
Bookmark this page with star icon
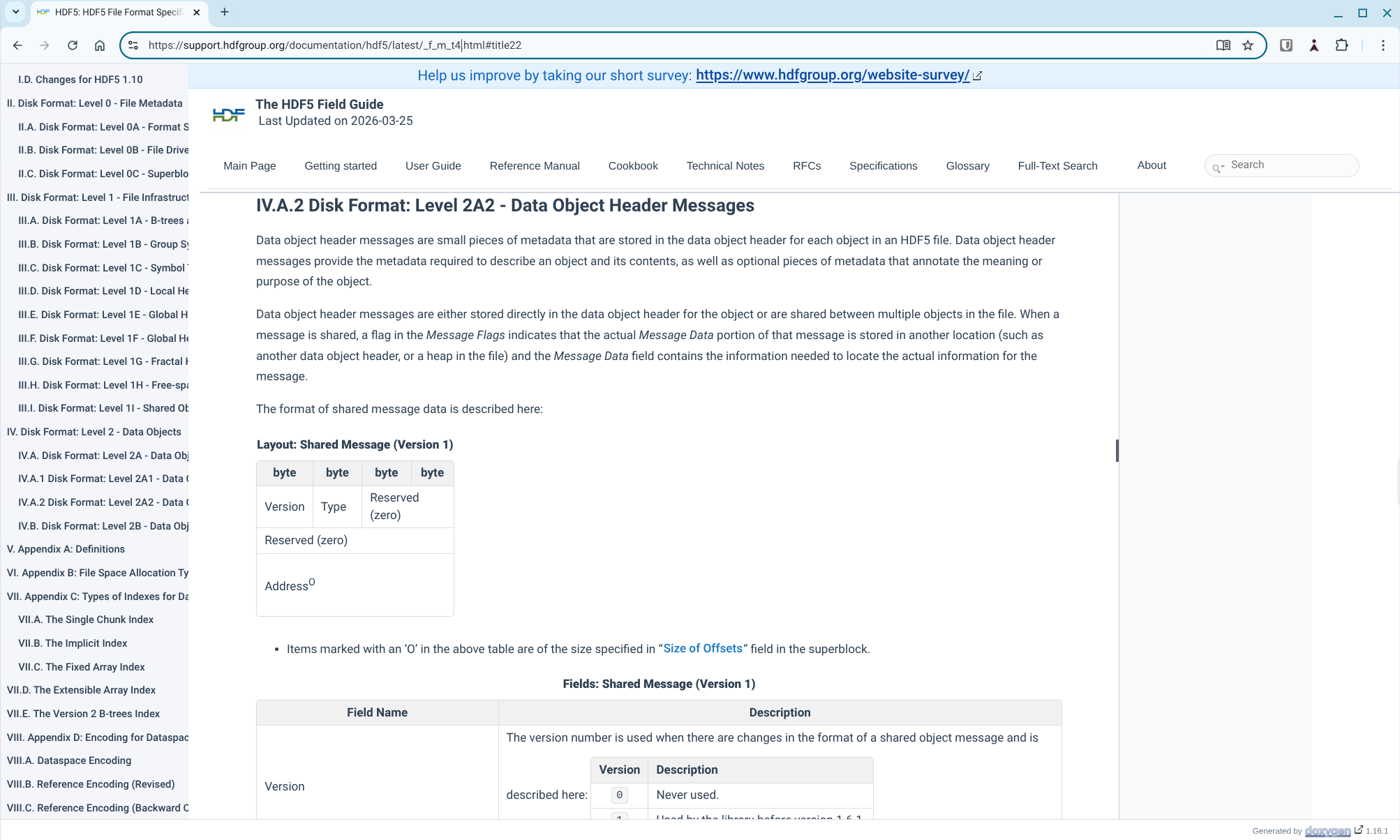tap(1248, 45)
